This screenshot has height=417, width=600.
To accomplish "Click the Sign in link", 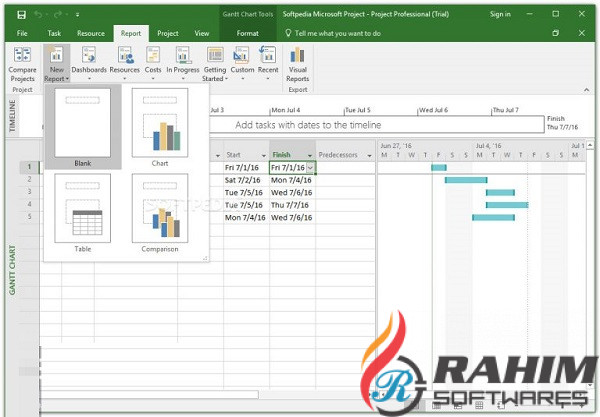I will tap(500, 15).
